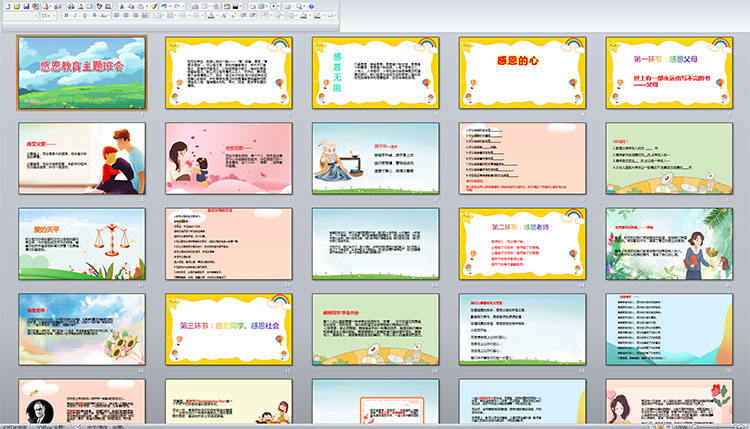Click the Save floppy disk icon
This screenshot has height=429, width=750.
pos(26,7)
